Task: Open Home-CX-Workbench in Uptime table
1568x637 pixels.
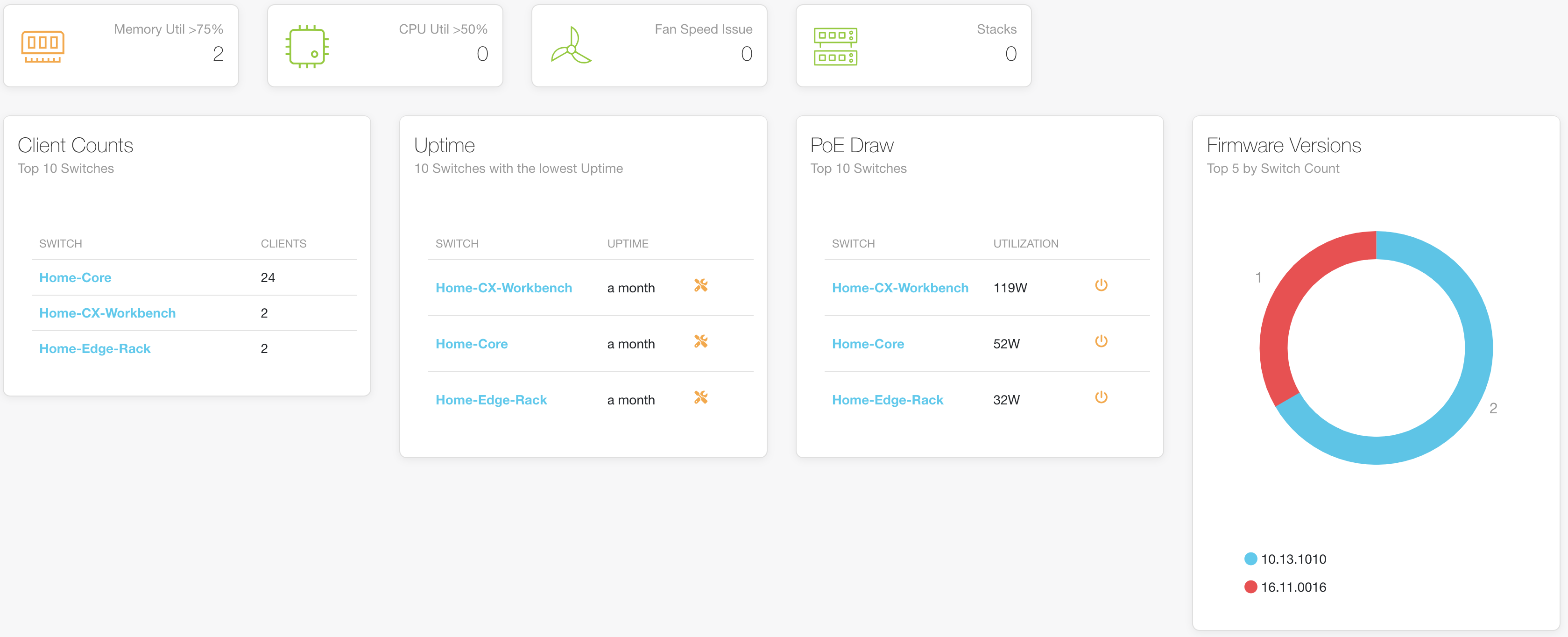Action: tap(503, 288)
